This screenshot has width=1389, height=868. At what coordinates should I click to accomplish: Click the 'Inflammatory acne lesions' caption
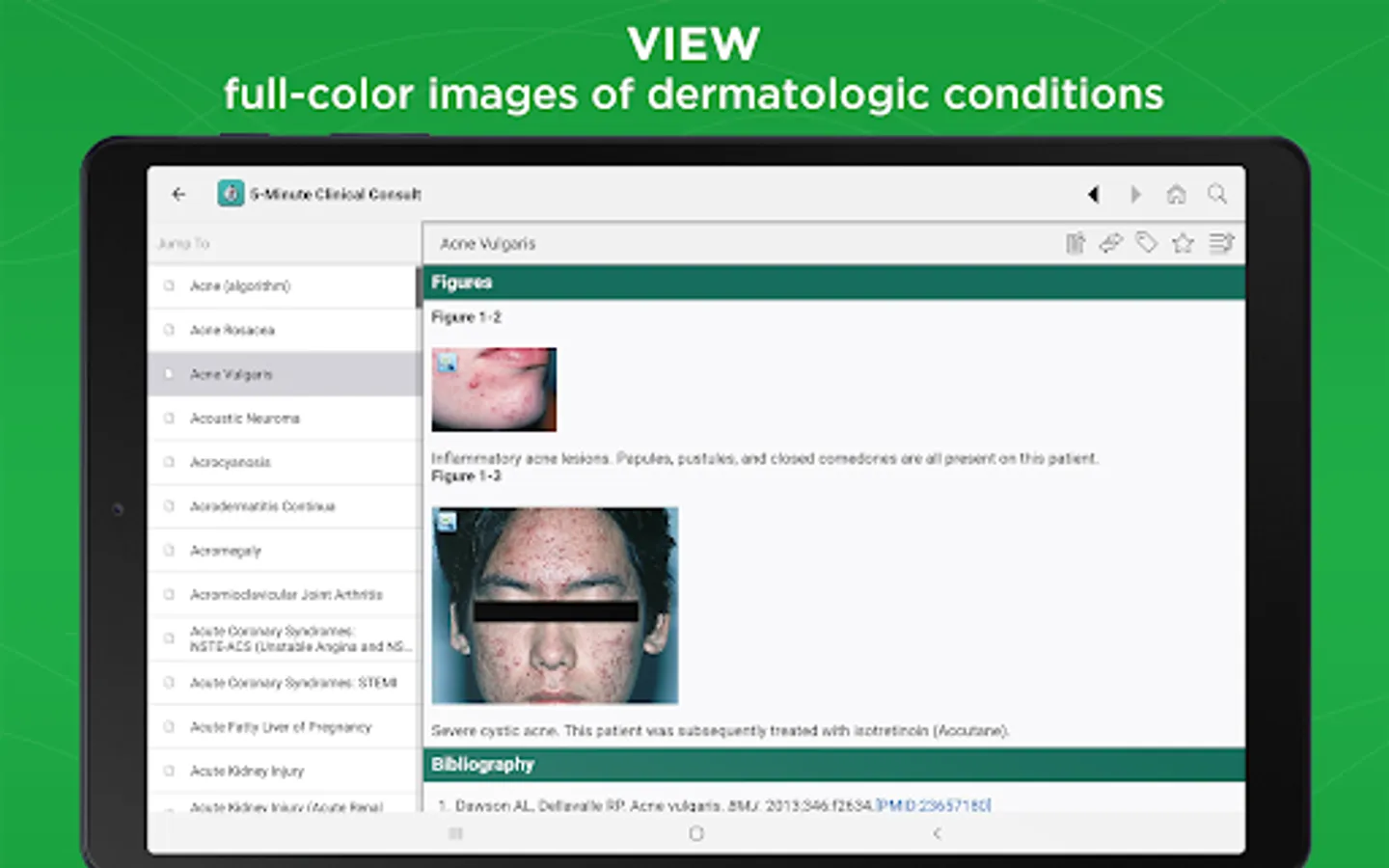click(x=764, y=458)
